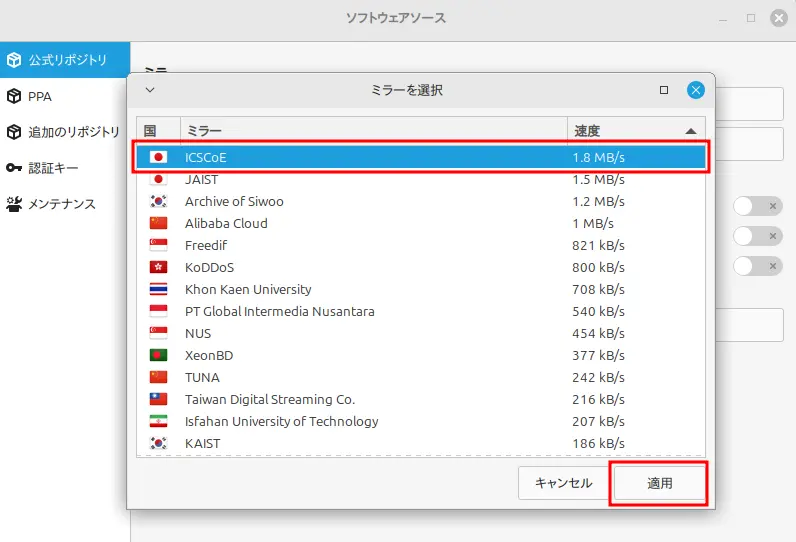Select the Khon Kaen University mirror
Viewport: 796px width, 542px height.
421,289
